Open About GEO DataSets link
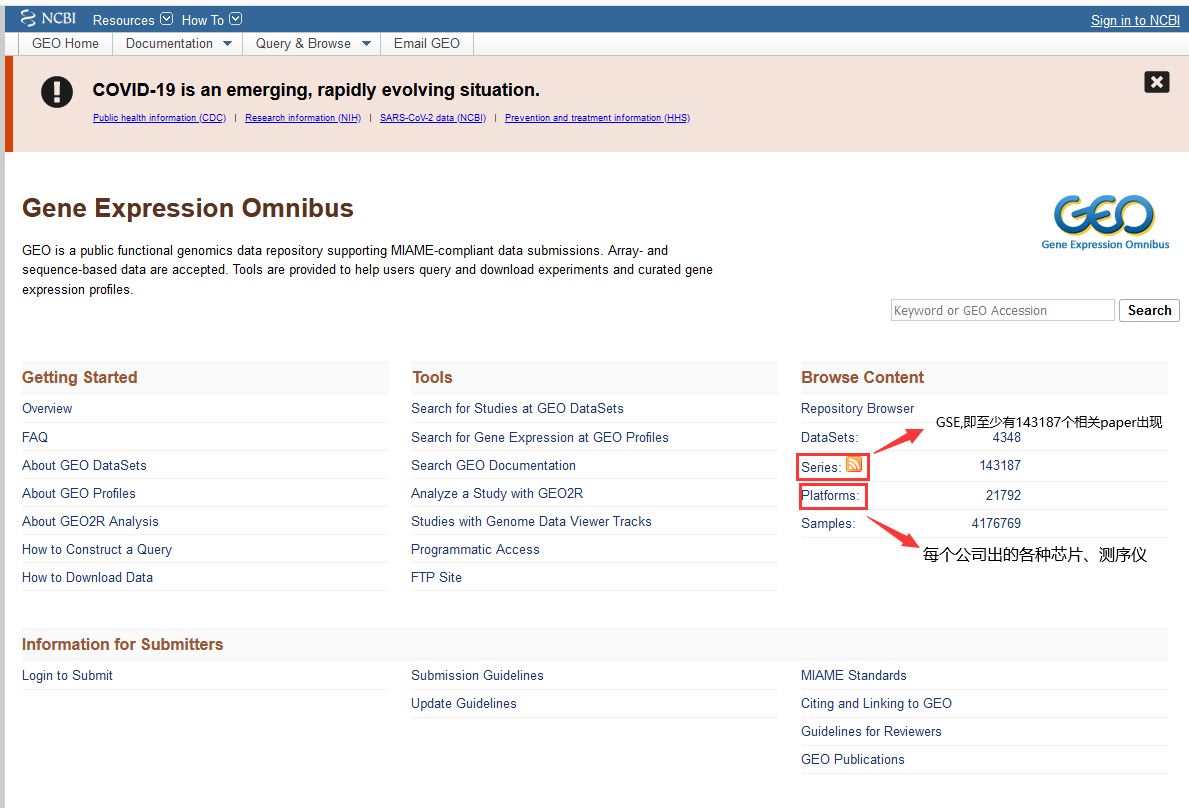Image resolution: width=1189 pixels, height=808 pixels. click(84, 465)
